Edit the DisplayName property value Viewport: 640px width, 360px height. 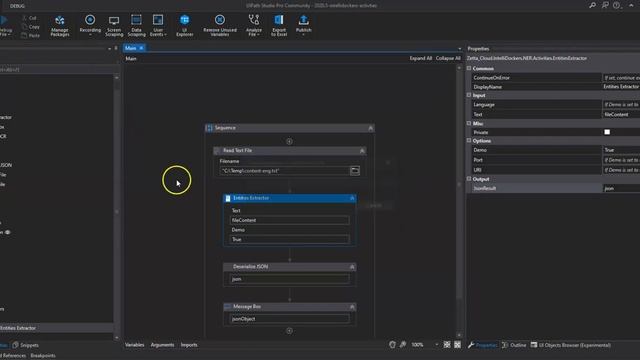pos(621,87)
